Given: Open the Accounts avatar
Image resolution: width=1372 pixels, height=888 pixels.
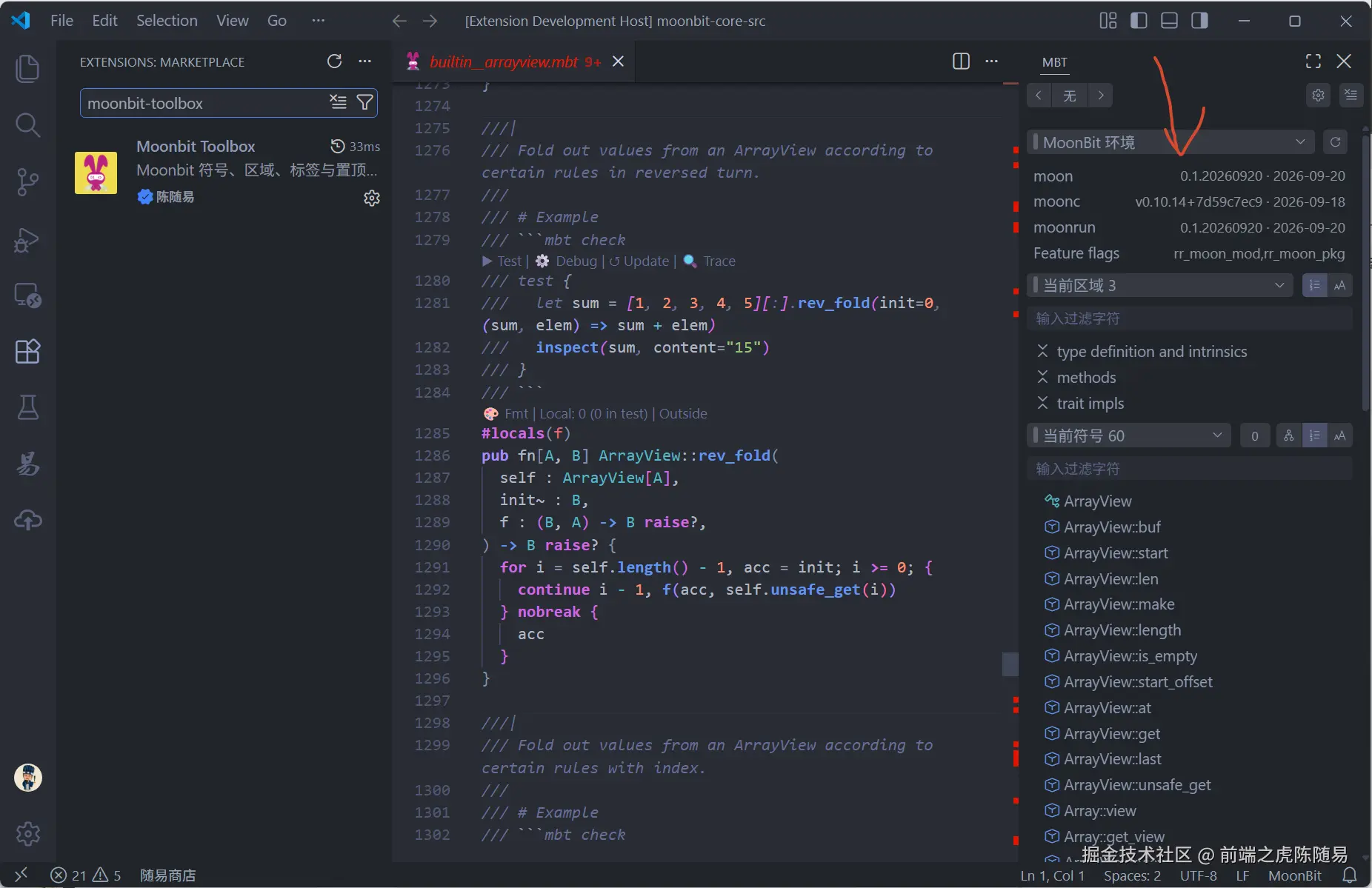Looking at the screenshot, I should [x=27, y=778].
